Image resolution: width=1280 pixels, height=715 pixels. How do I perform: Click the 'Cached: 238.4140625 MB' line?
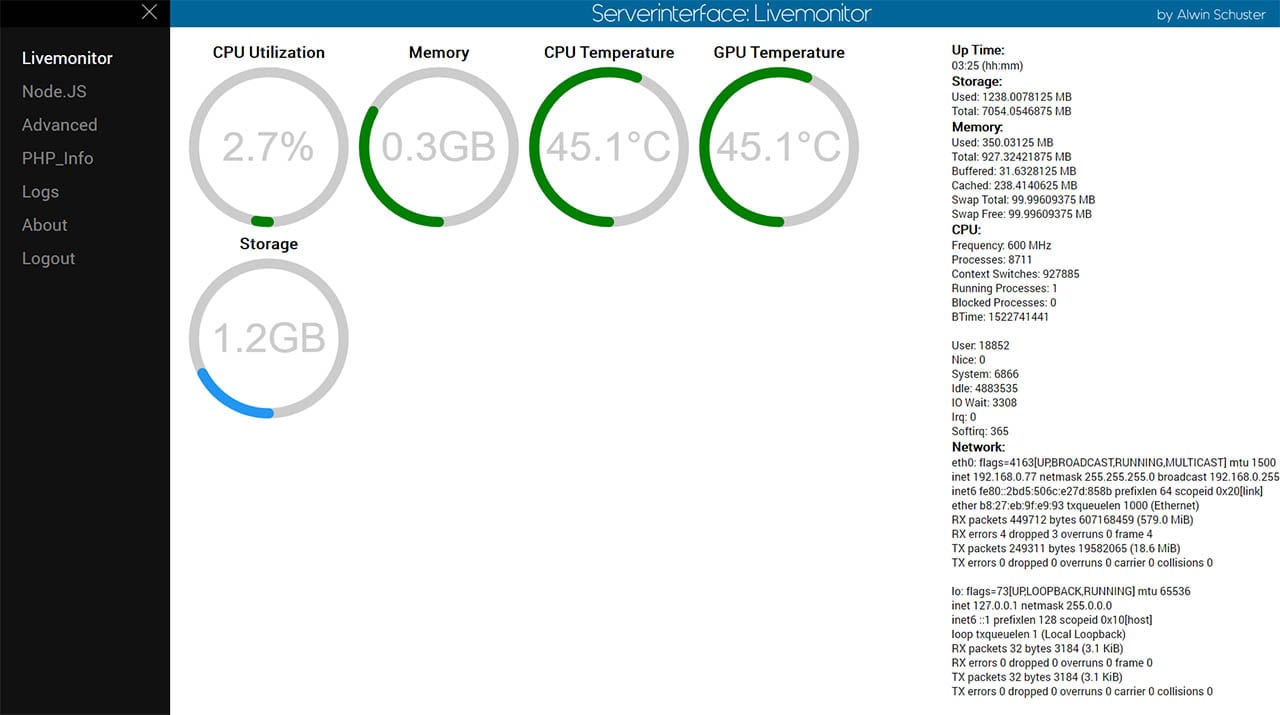tap(1014, 185)
